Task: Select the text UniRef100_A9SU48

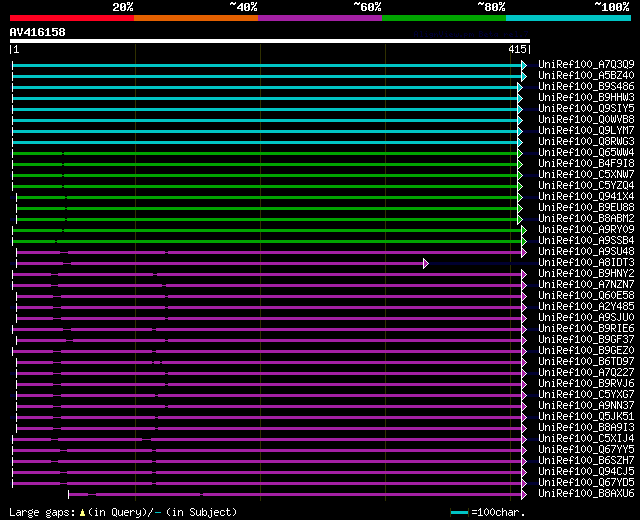Action: 586,252
